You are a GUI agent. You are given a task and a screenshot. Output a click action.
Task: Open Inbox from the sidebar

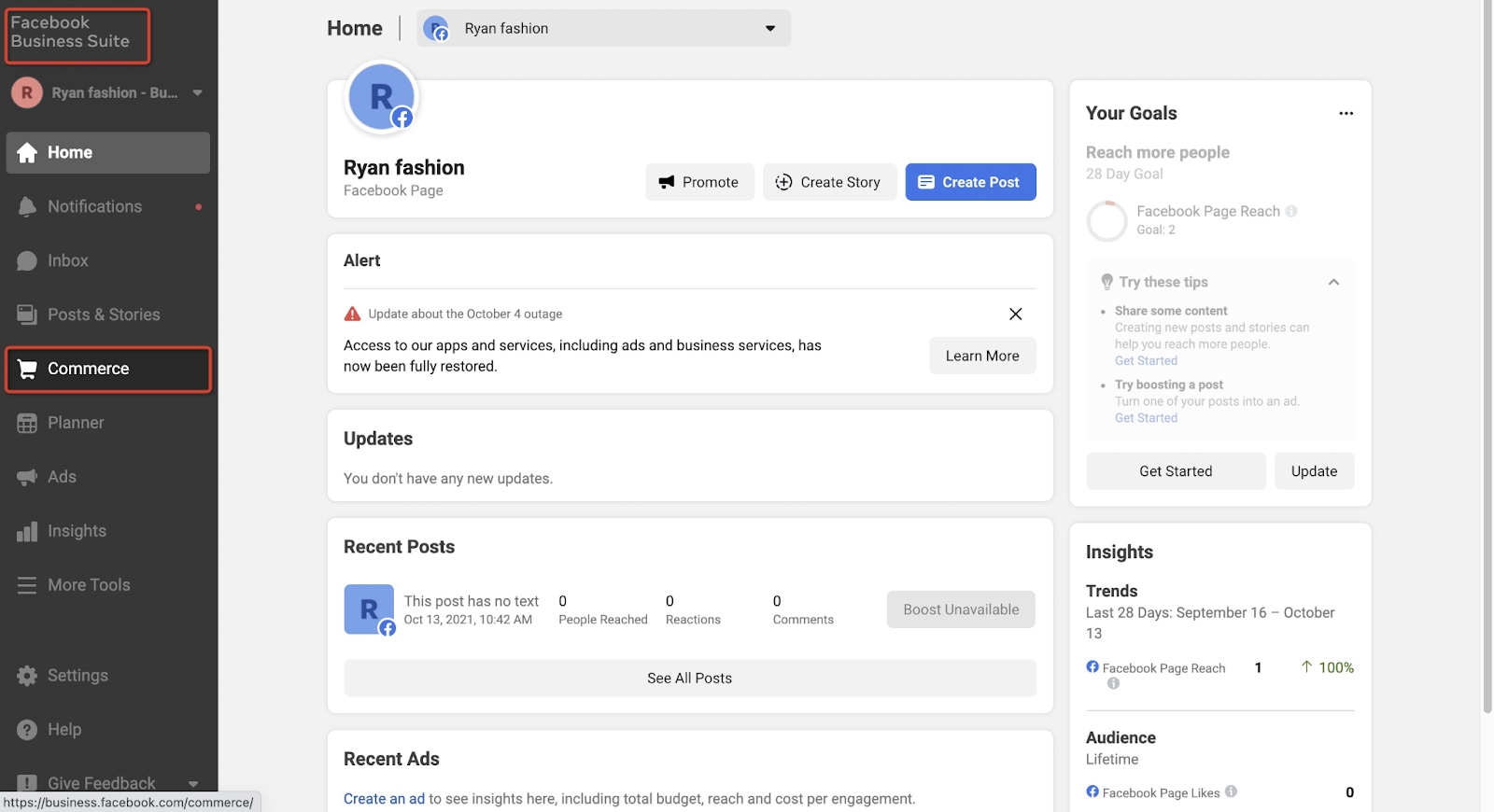[108, 261]
